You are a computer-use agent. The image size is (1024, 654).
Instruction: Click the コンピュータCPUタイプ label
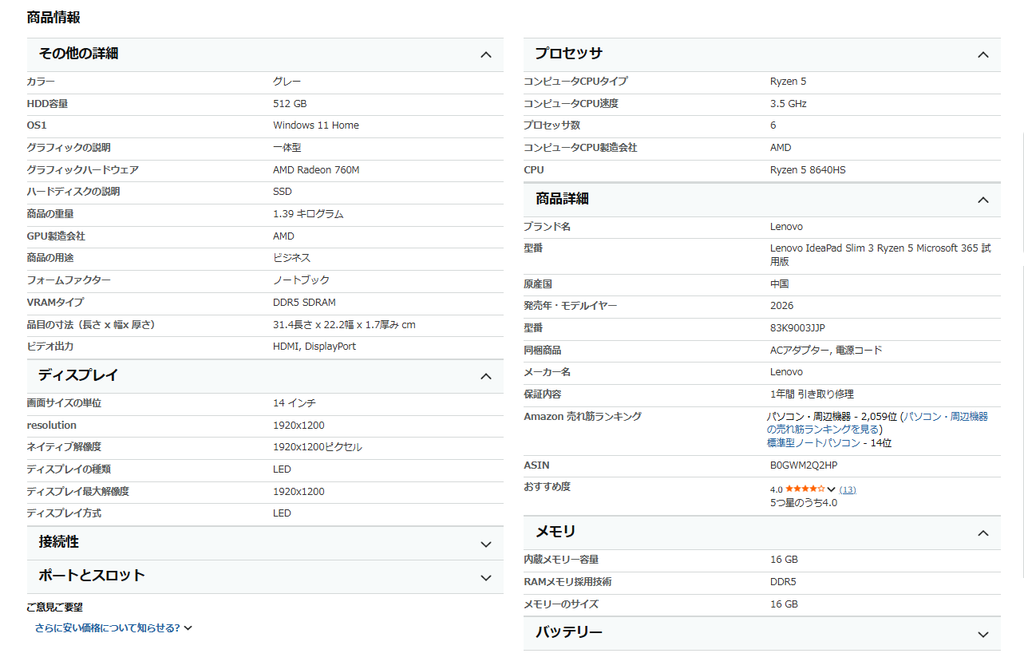pos(575,81)
